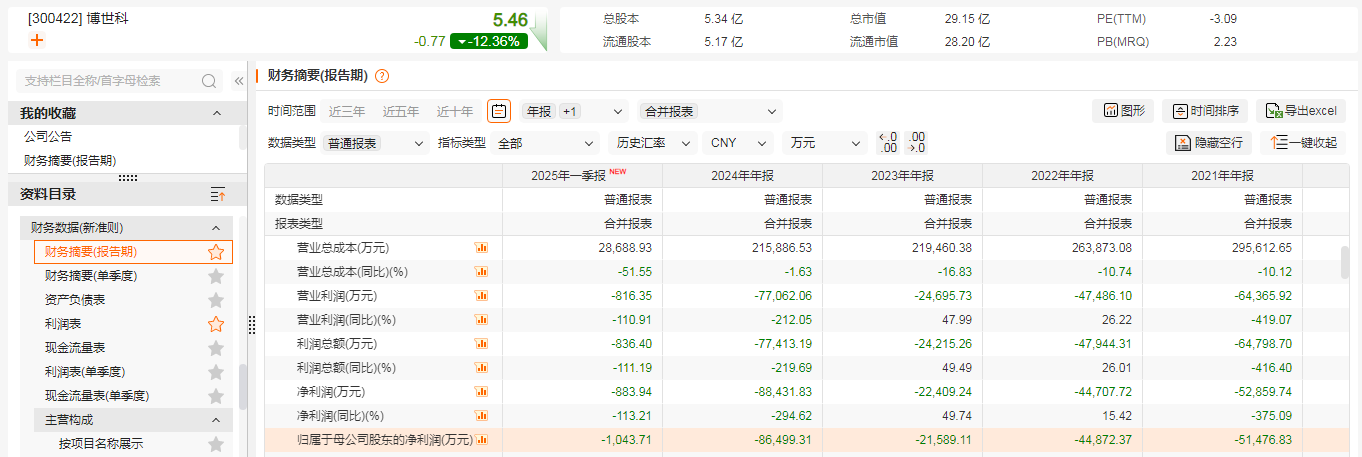The height and width of the screenshot is (457, 1362).
Task: Collapse the left sidebar with double chevron
Action: [x=239, y=81]
